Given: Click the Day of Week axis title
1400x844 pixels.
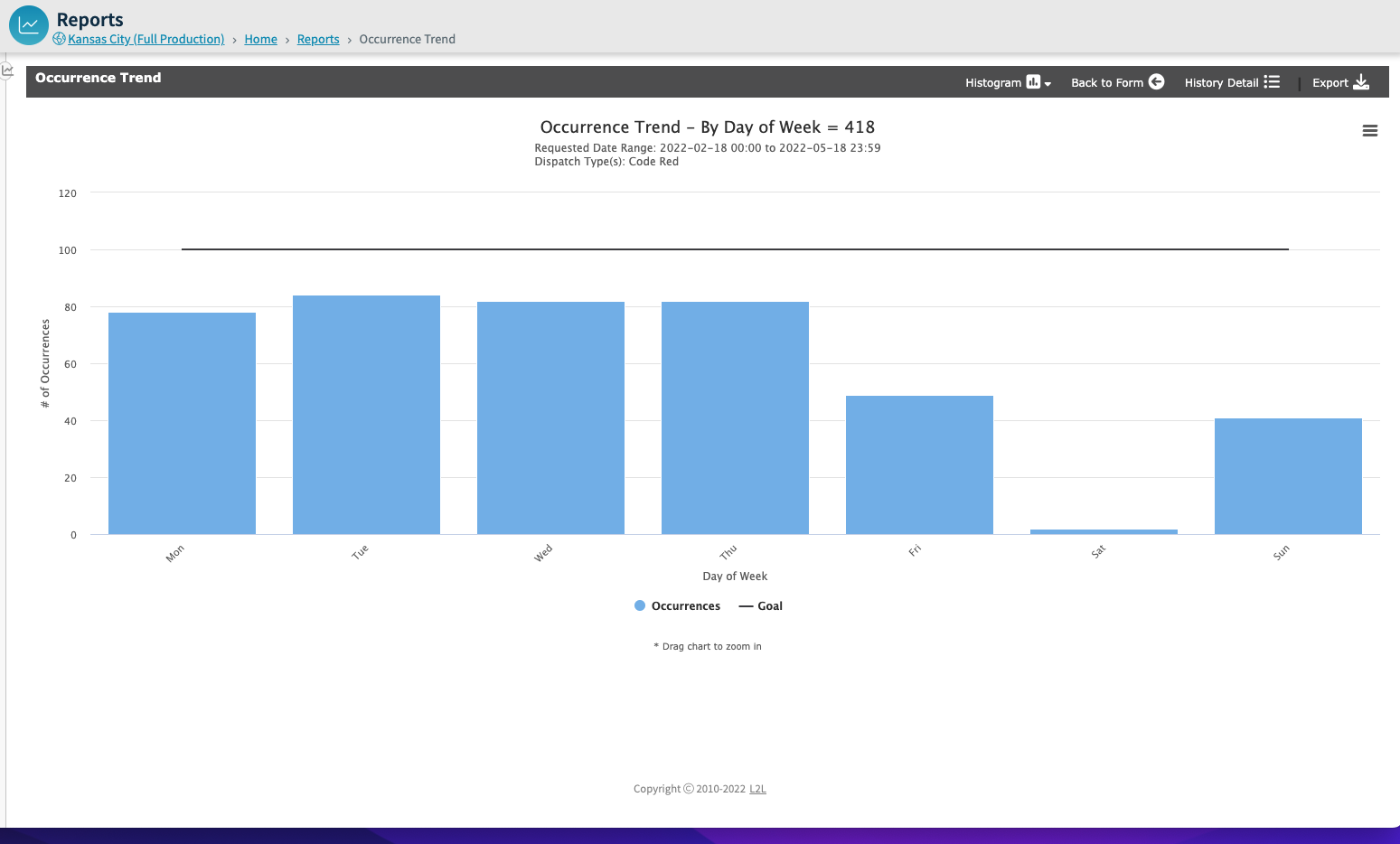Looking at the screenshot, I should (735, 577).
